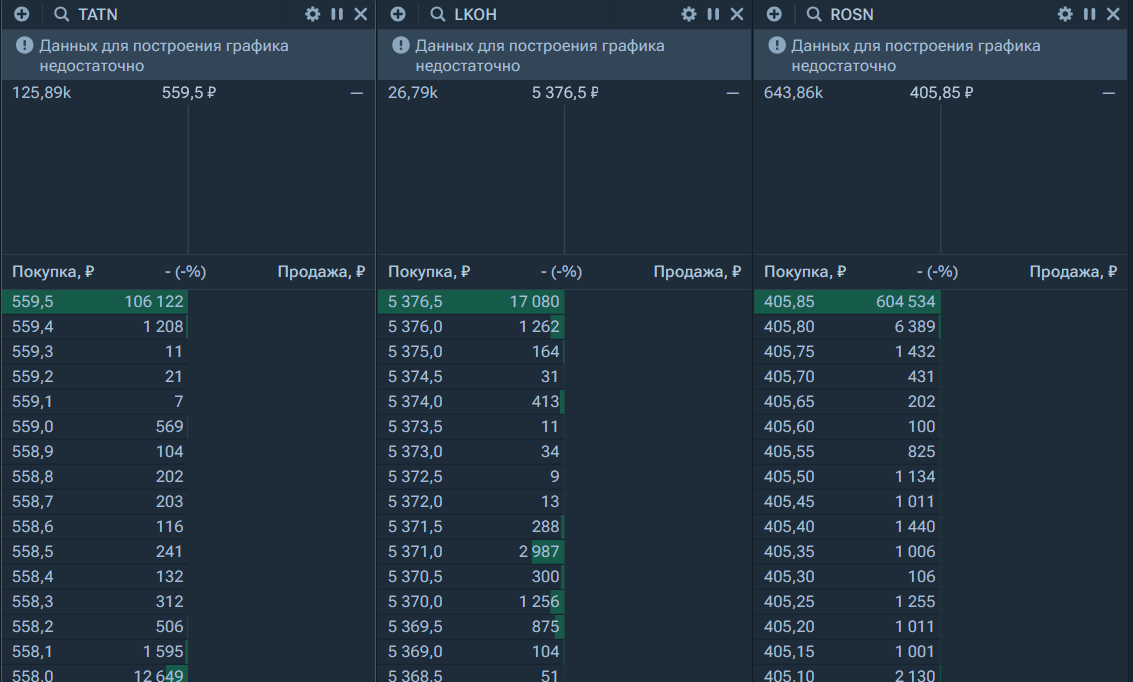Click Покупка column header in LKOH panel
Screen dimensions: 1133x682
[x=429, y=272]
